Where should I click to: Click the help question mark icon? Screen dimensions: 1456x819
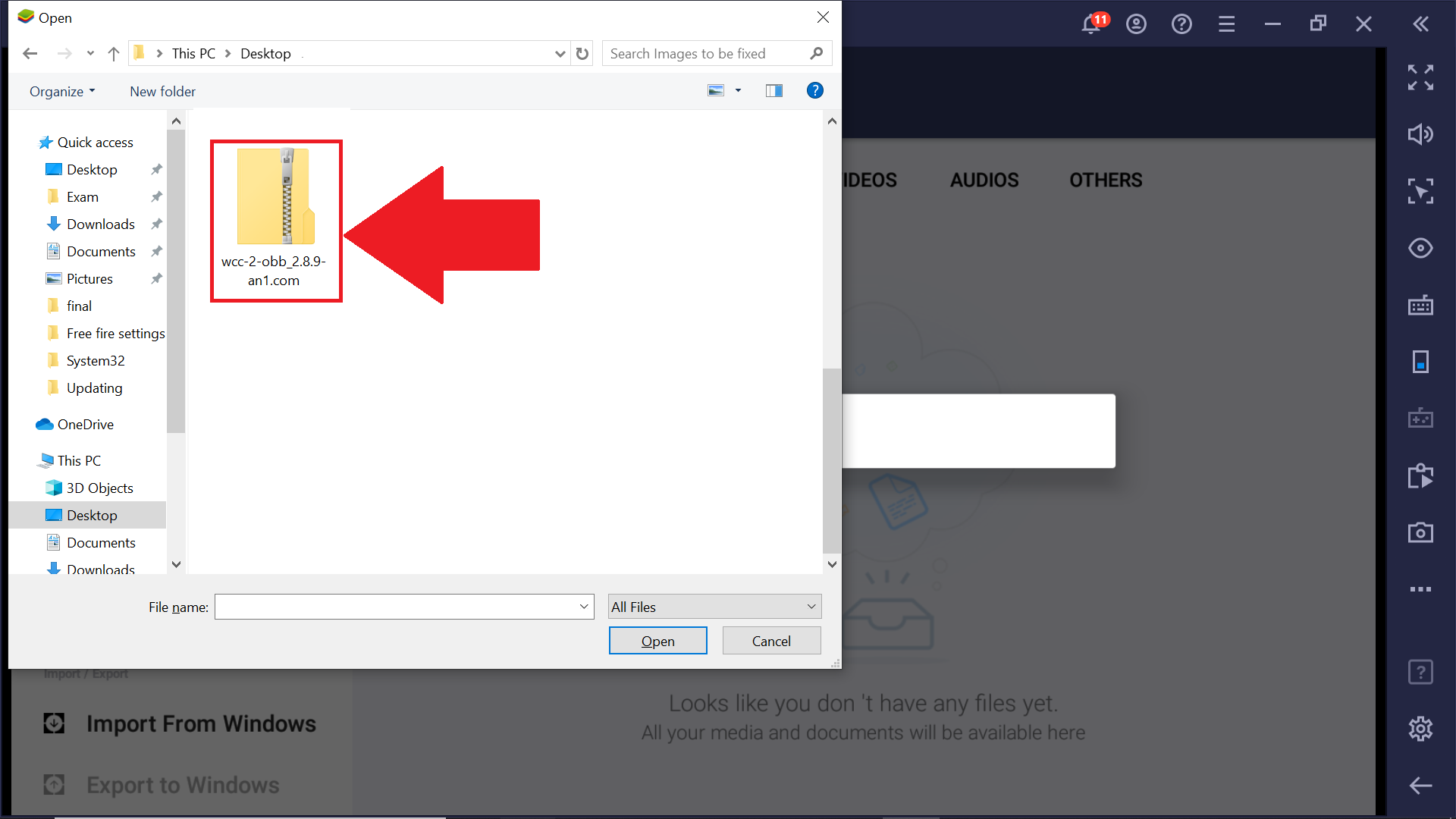[x=814, y=91]
